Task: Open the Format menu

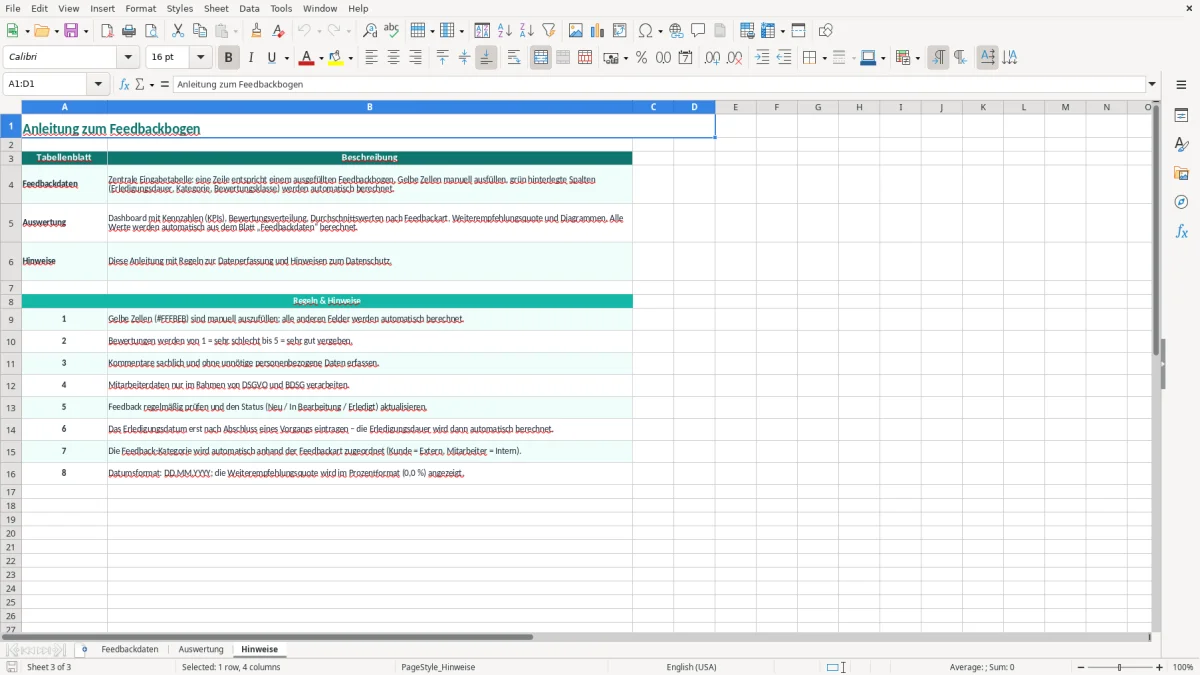Action: coord(141,8)
